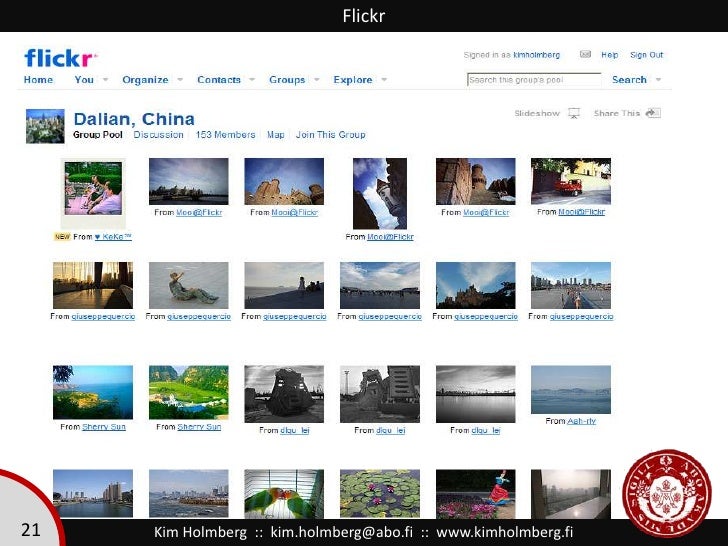This screenshot has height=546, width=728.
Task: Open the KeKe user link
Action: (x=113, y=237)
